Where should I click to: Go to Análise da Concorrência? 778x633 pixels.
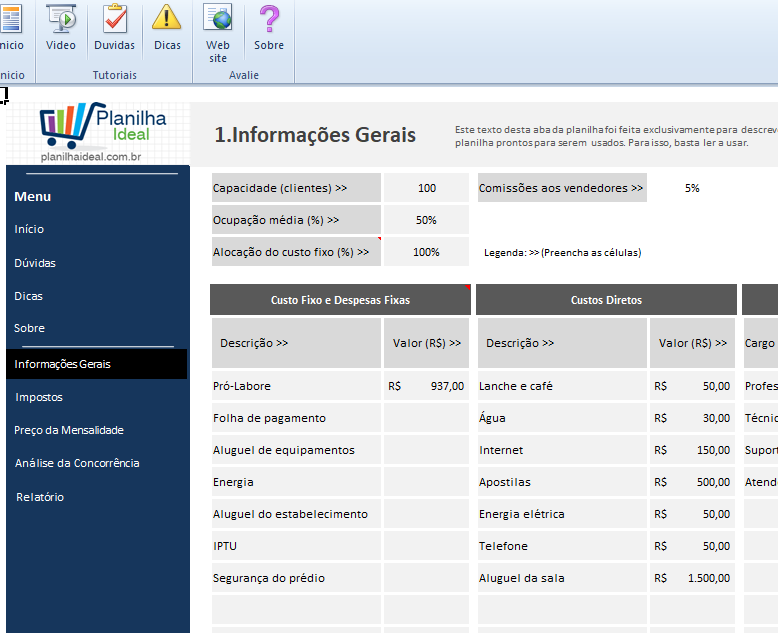click(x=77, y=463)
